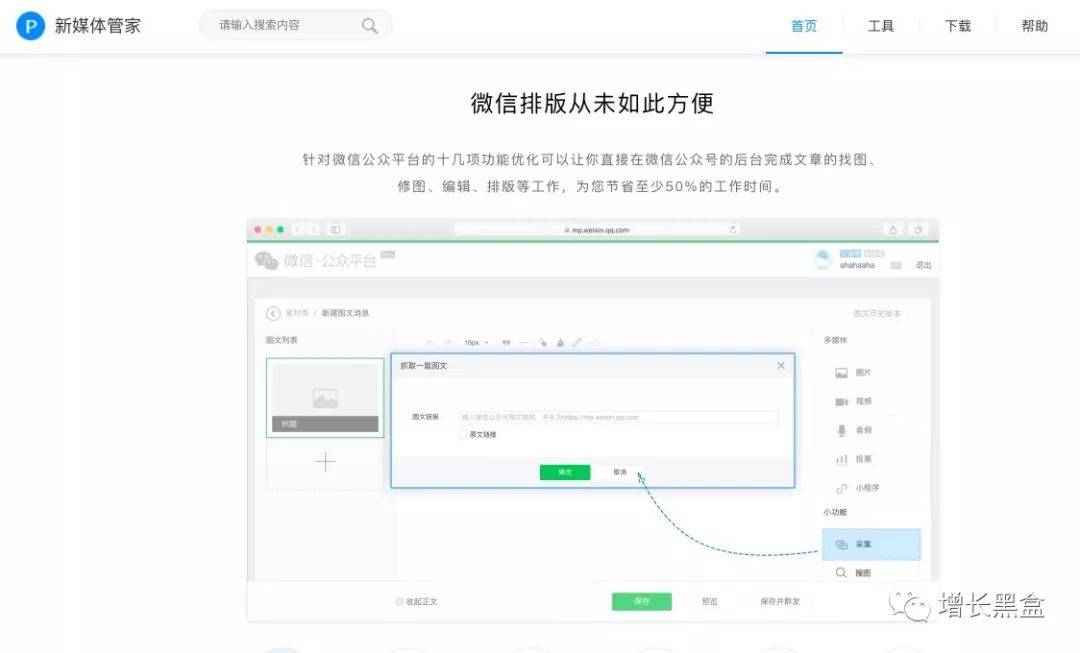Open the 帮助 tab
1080x653 pixels.
click(1035, 26)
